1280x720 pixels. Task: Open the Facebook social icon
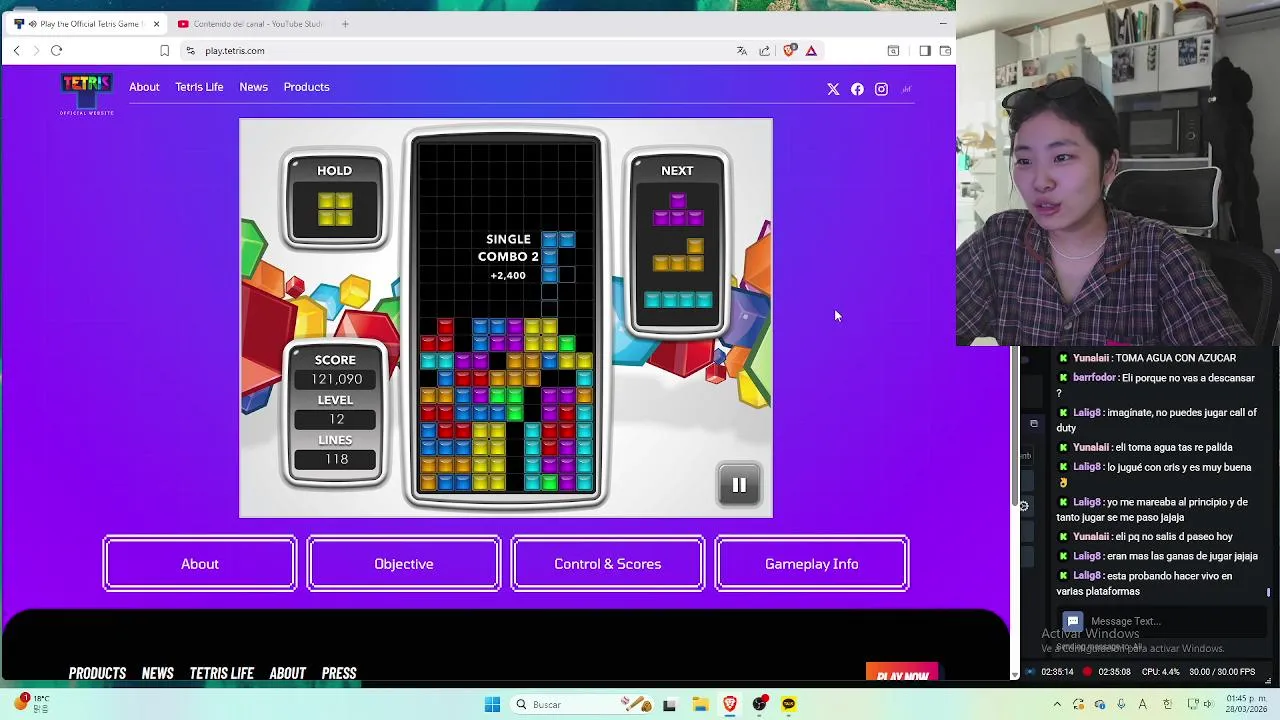point(857,89)
